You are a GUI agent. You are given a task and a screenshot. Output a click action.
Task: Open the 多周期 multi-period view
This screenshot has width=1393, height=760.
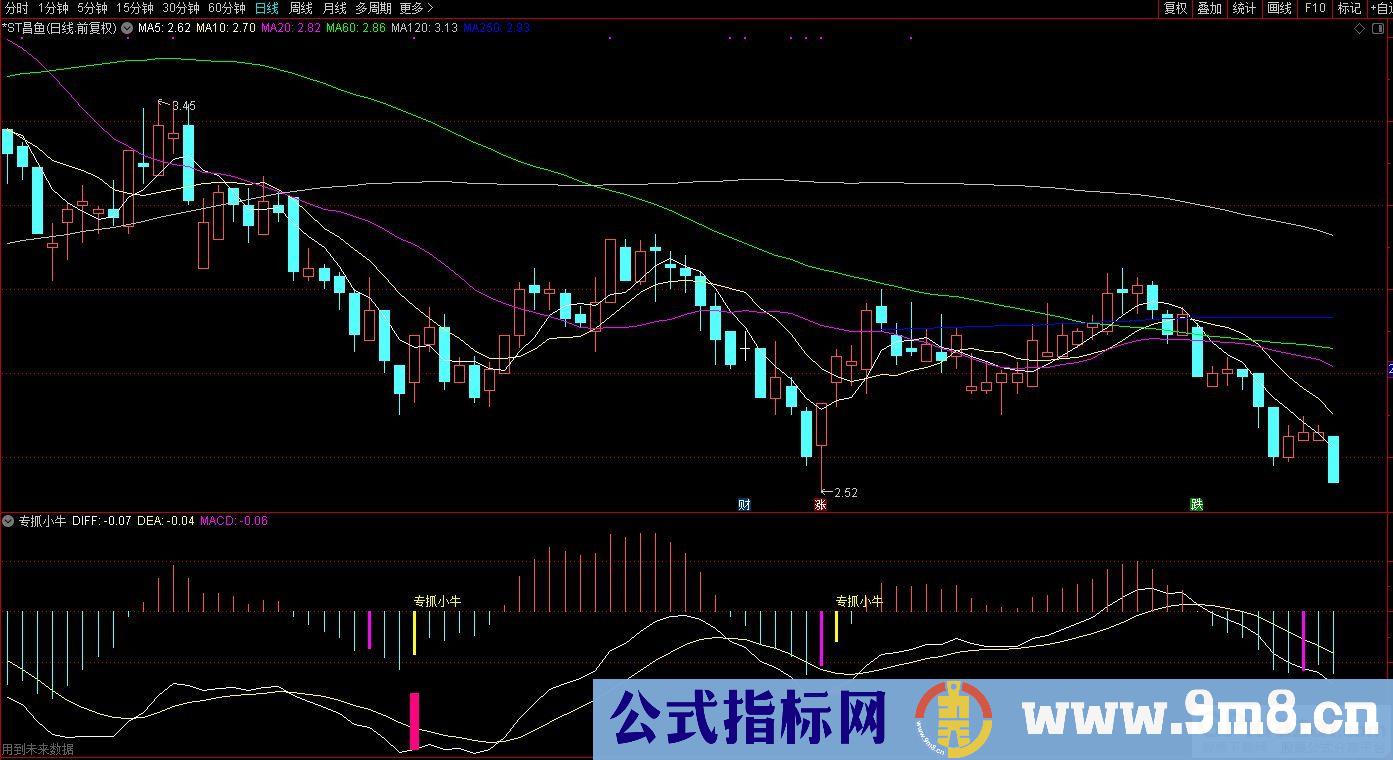[x=373, y=8]
